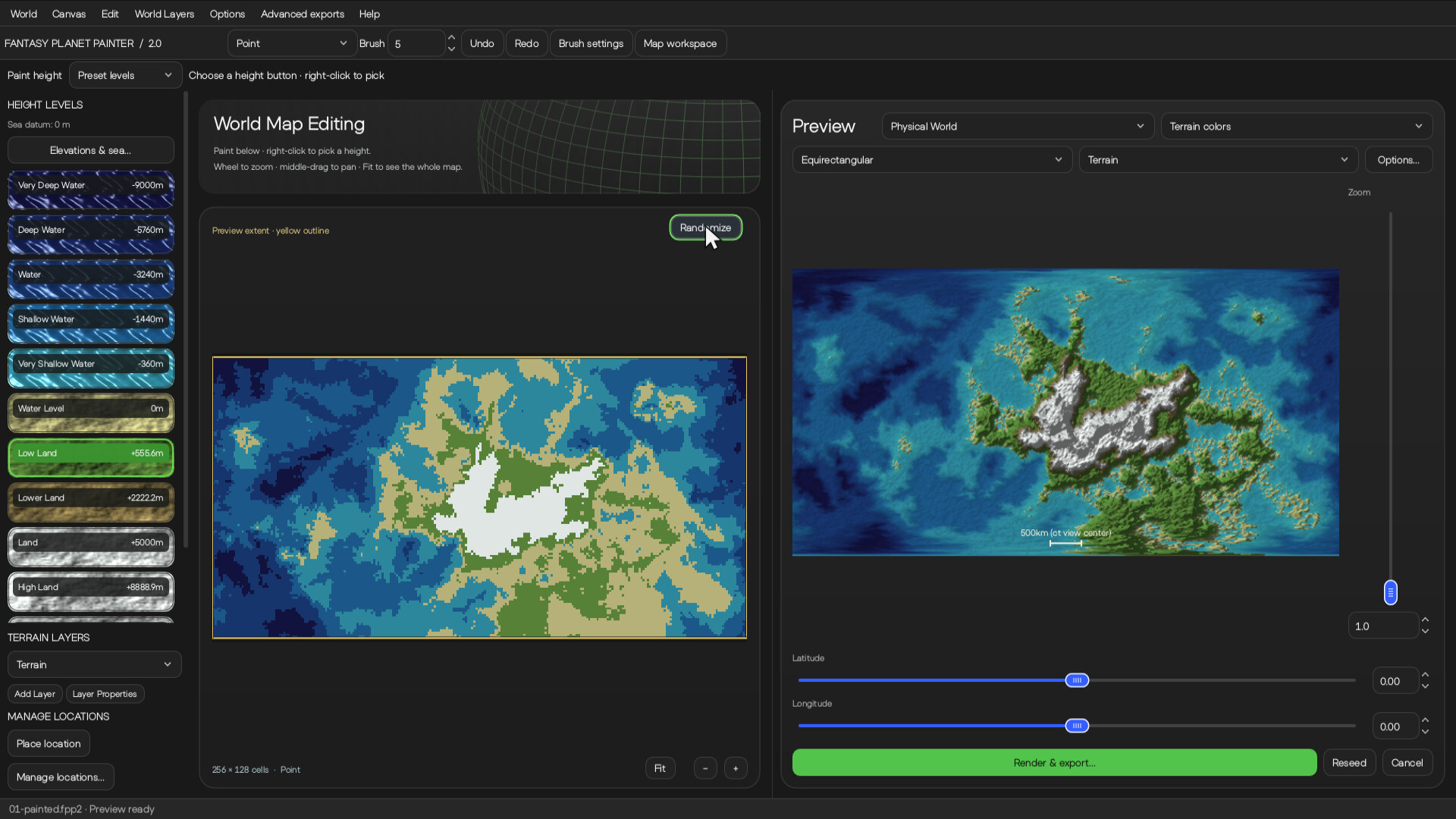
Task: Choose High Land +8888.9m swatch
Action: 91,592
